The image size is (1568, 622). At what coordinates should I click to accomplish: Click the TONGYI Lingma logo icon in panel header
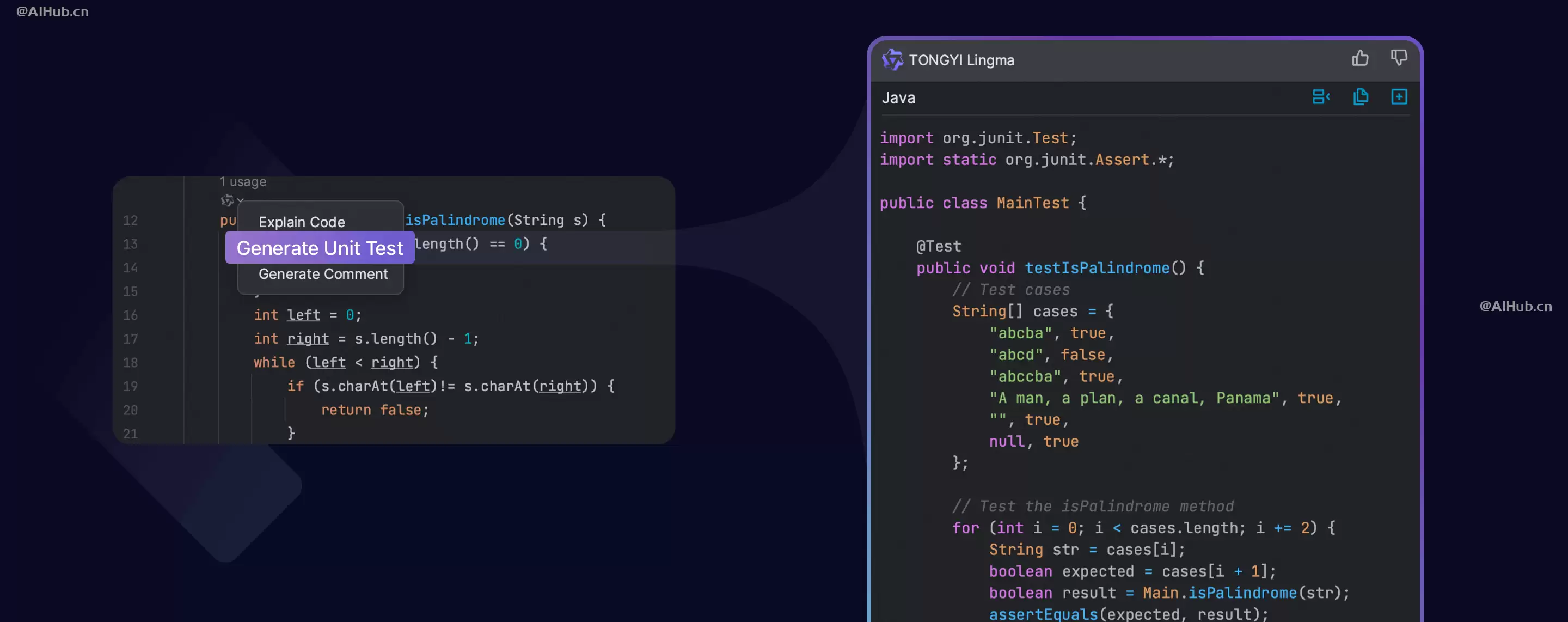pos(892,60)
